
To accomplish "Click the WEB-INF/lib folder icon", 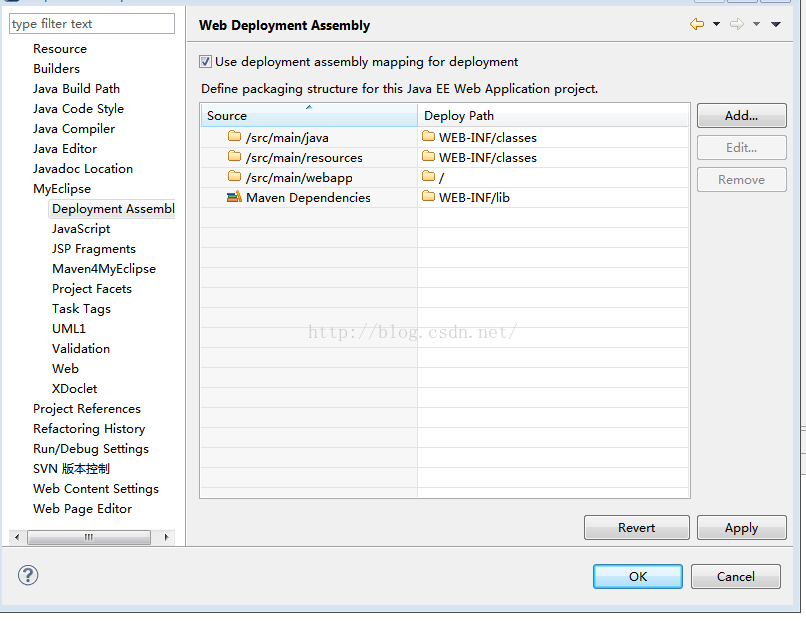I will tap(428, 196).
